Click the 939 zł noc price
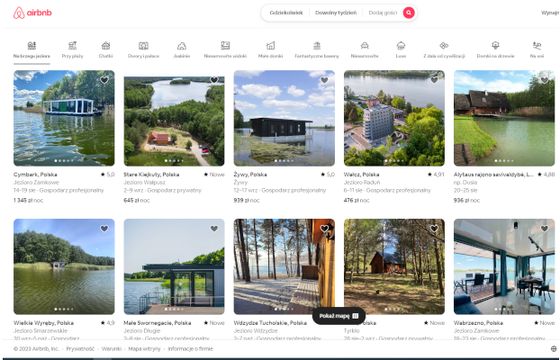The height and width of the screenshot is (360, 560). coord(247,200)
